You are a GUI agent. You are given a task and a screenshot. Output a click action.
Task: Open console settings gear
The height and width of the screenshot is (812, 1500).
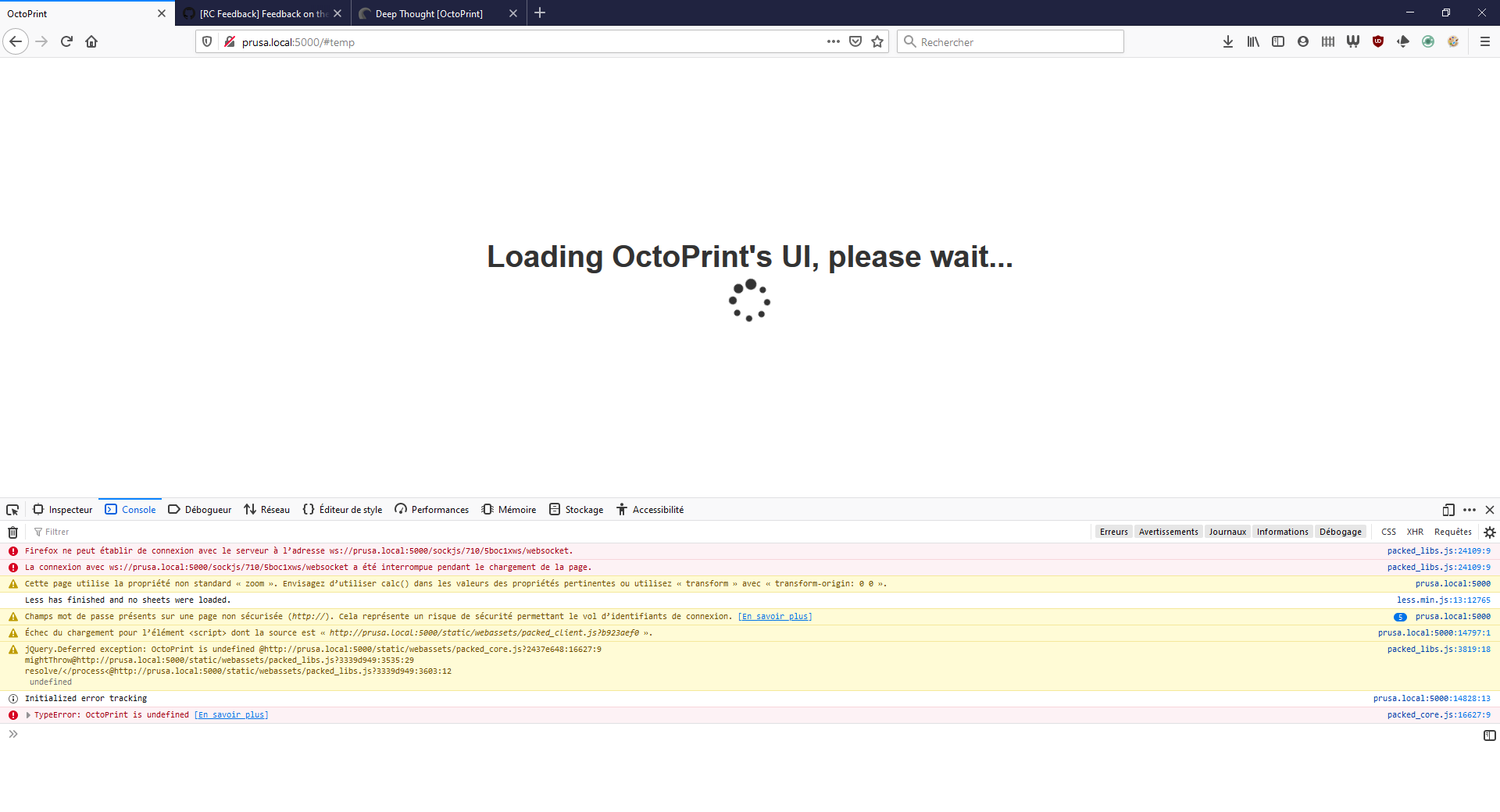pyautogui.click(x=1490, y=532)
